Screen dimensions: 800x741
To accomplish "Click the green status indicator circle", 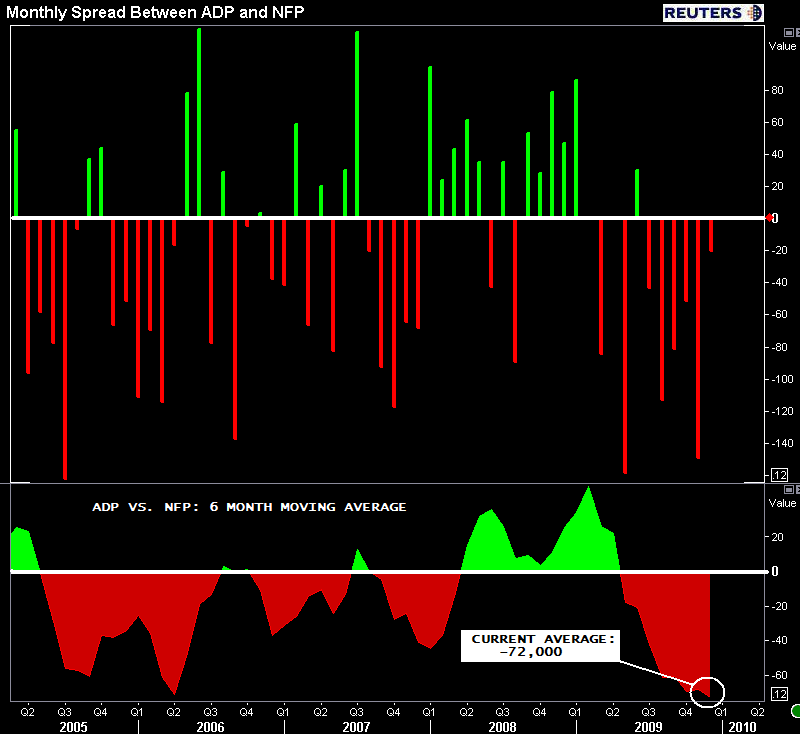I will 795,712.
